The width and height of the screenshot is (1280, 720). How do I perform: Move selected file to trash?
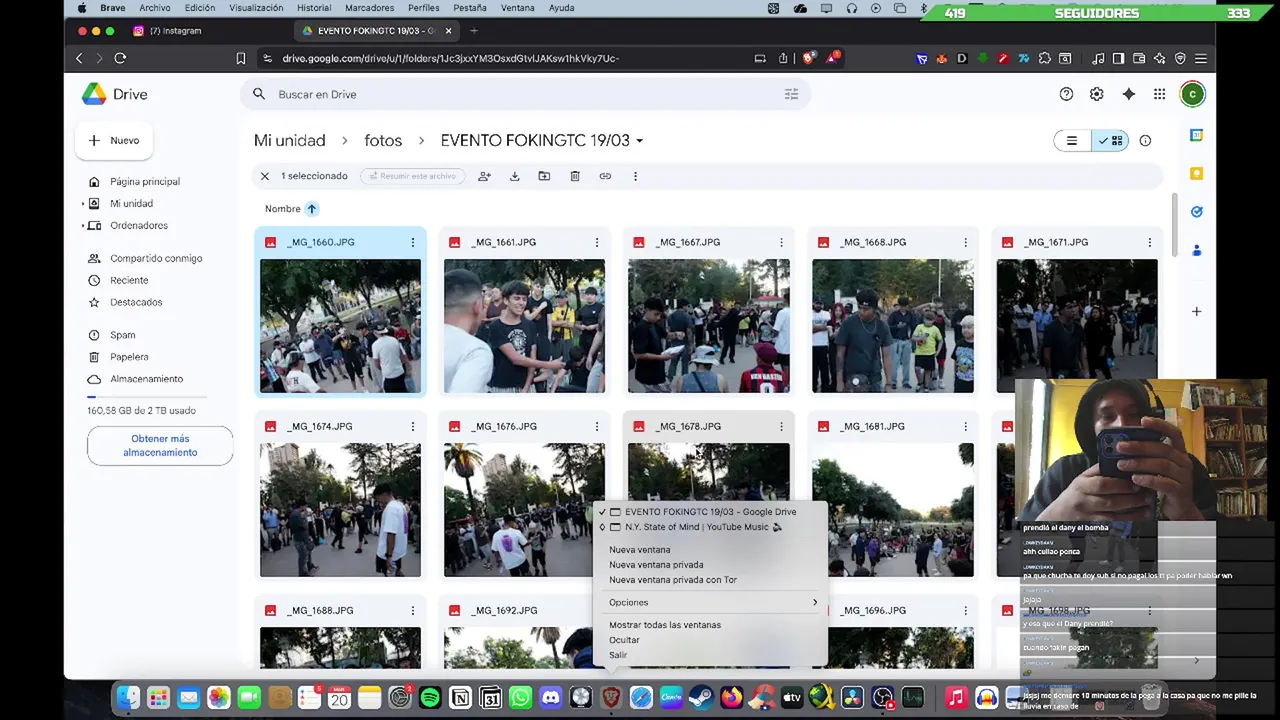tap(575, 176)
